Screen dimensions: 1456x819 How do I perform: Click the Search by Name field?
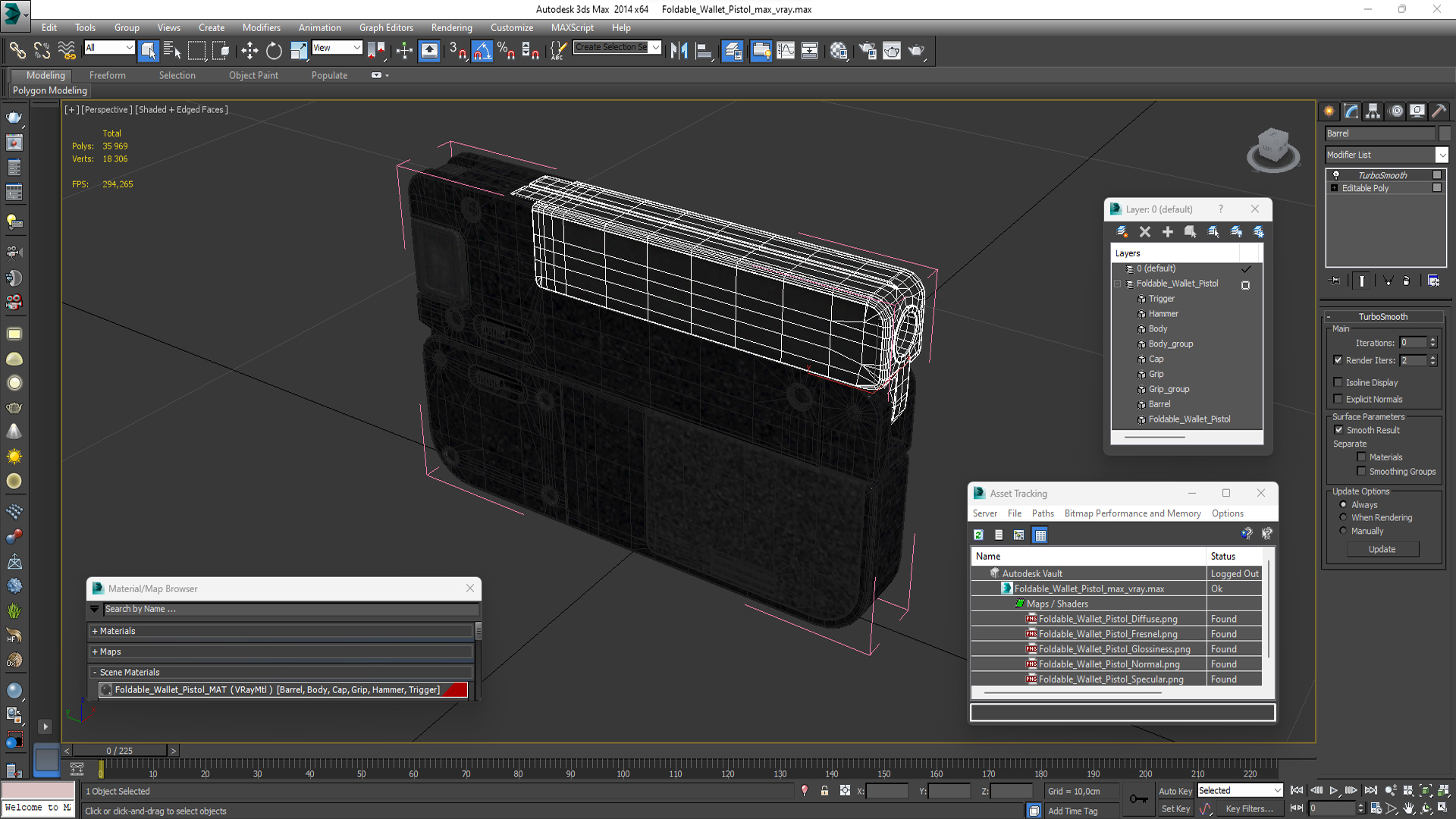point(291,609)
